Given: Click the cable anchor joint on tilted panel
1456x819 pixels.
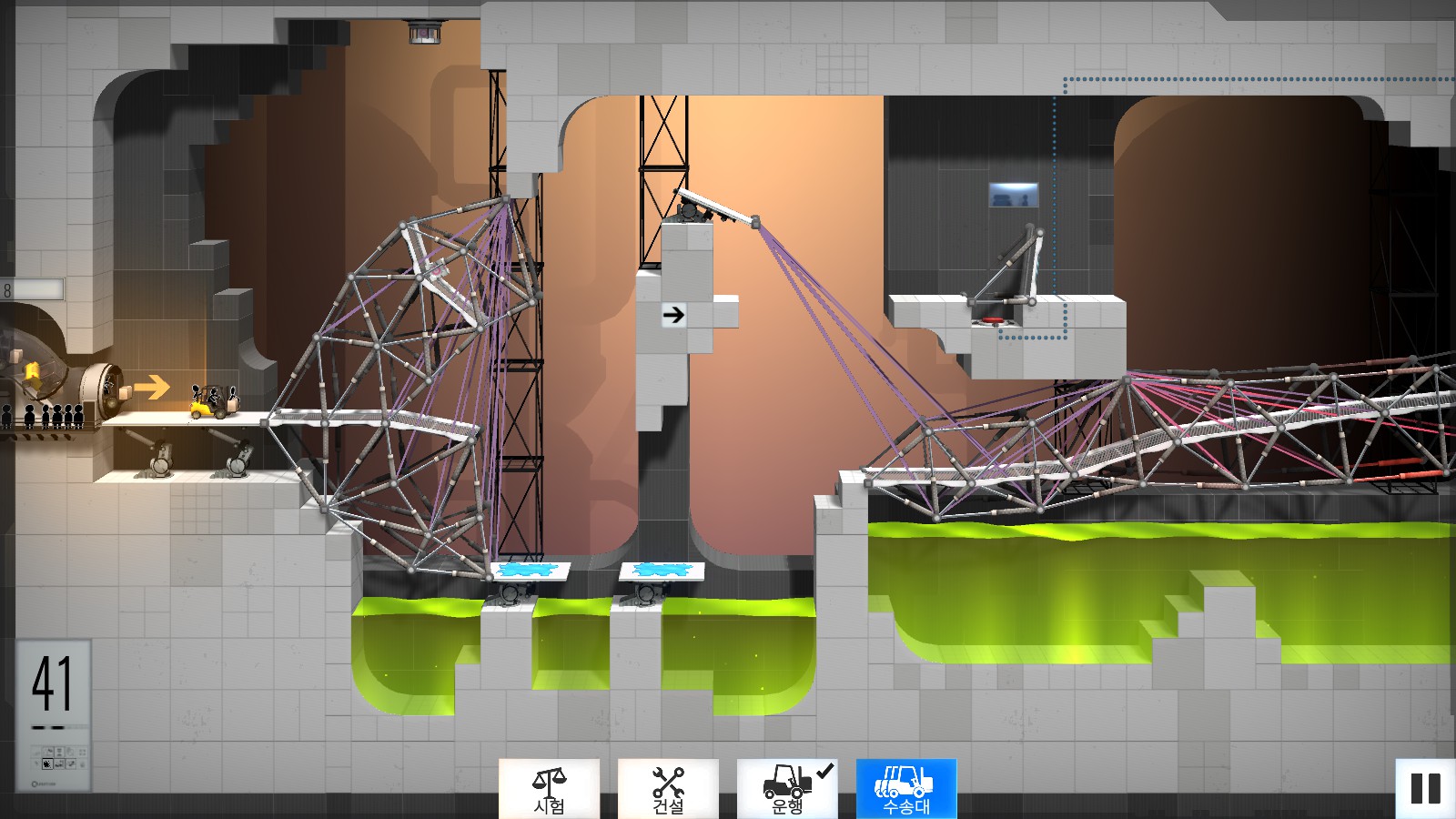Looking at the screenshot, I should coord(755,222).
